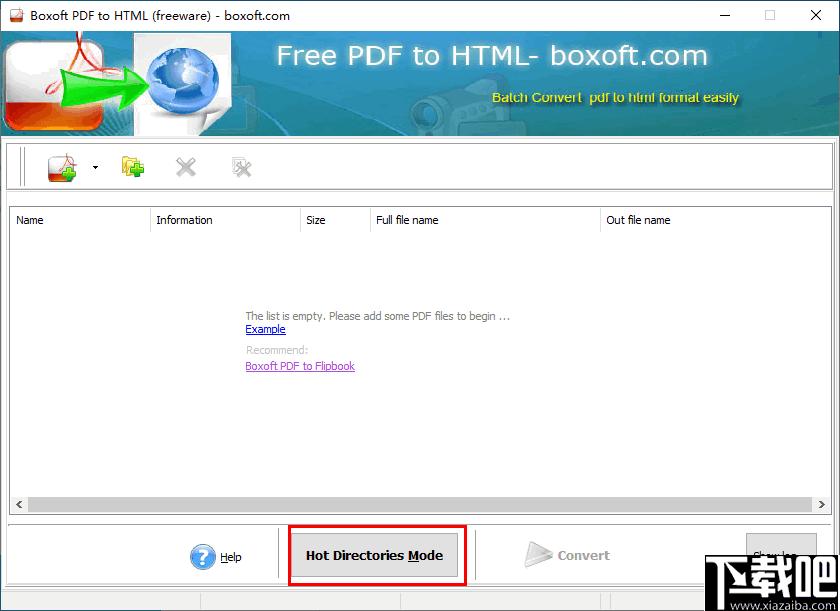The height and width of the screenshot is (611, 840).
Task: Open the Example link
Action: pos(265,329)
